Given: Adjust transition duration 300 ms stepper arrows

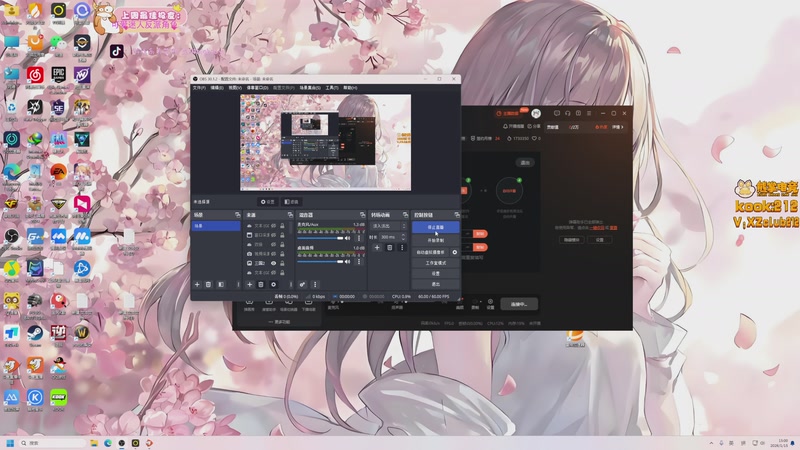Looking at the screenshot, I should pyautogui.click(x=403, y=237).
